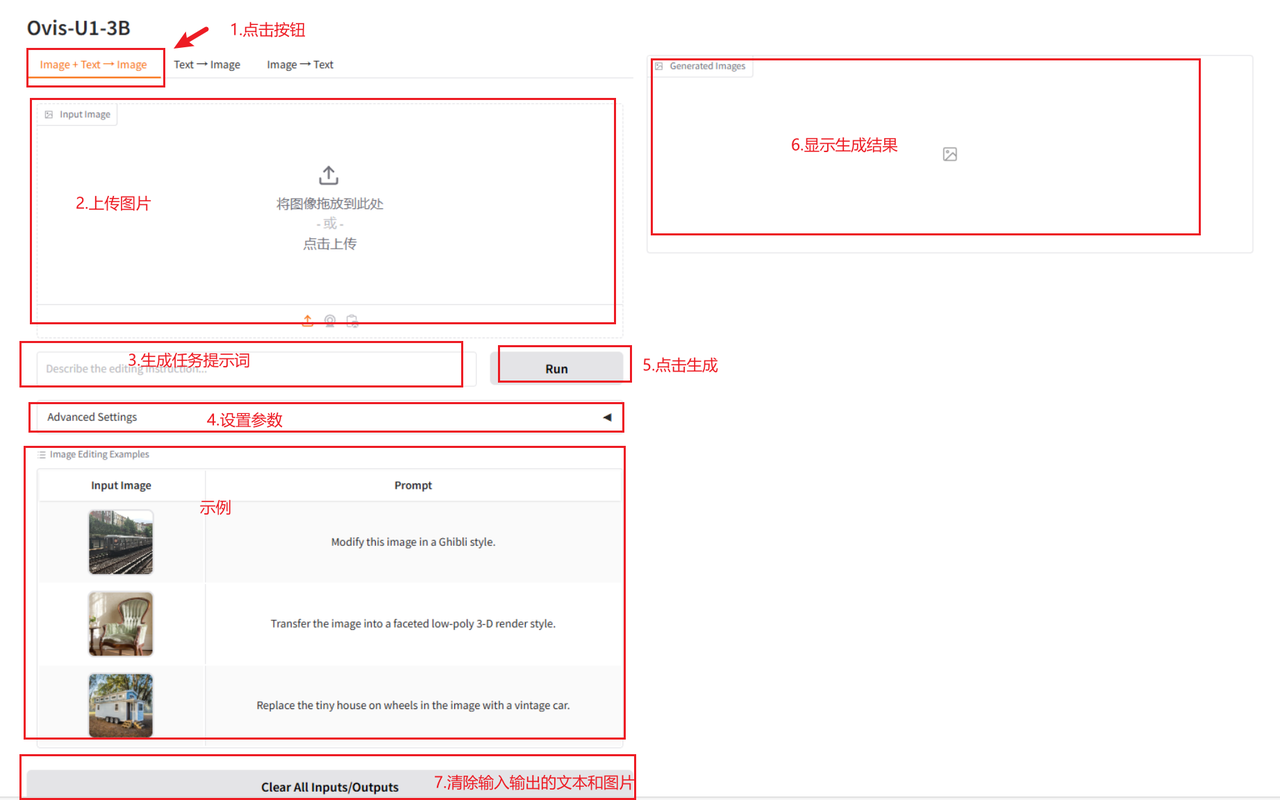Select the orange upload source icon
This screenshot has height=800, width=1280.
click(308, 321)
